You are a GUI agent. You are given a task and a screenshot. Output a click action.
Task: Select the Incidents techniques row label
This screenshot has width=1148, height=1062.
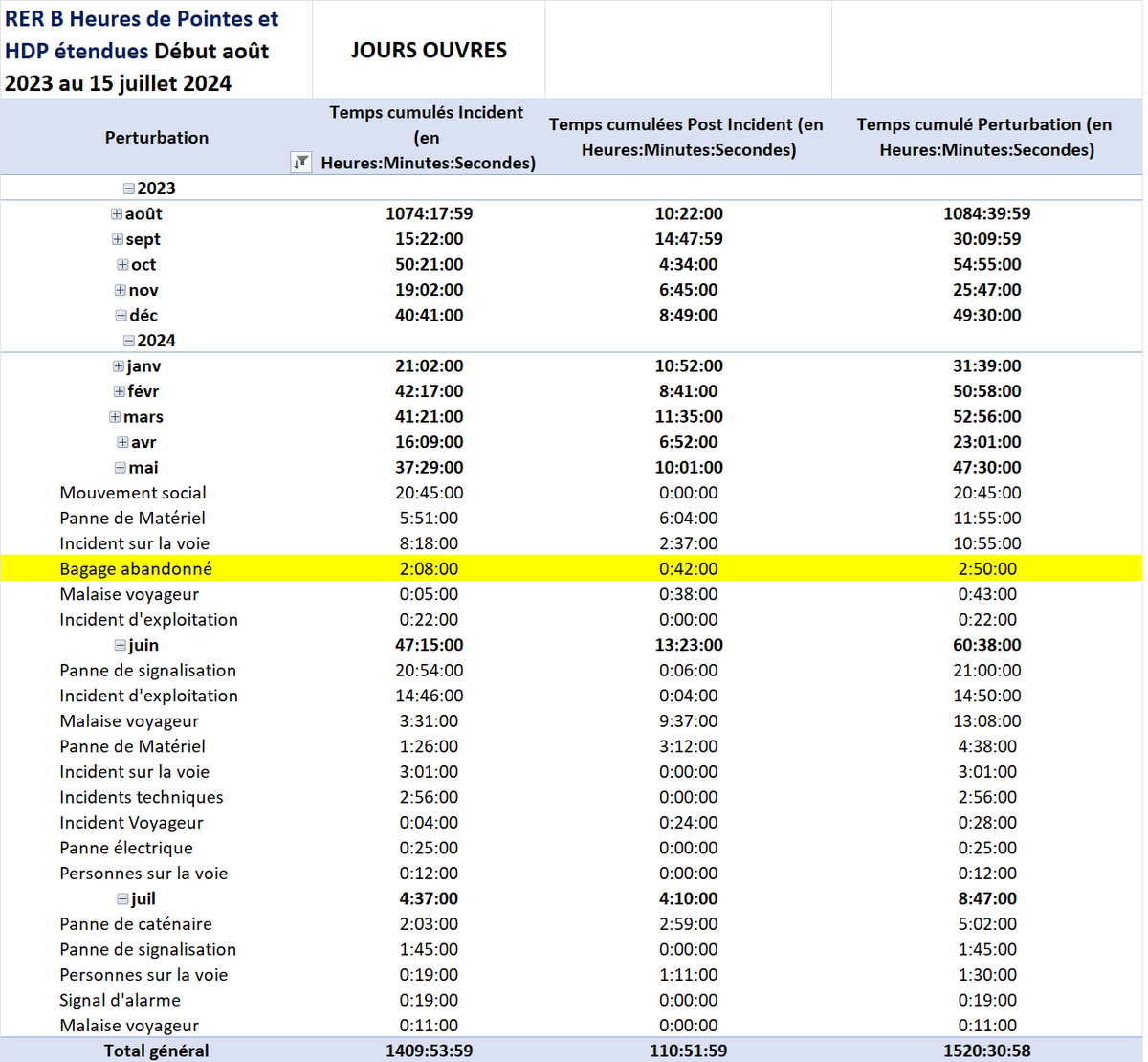coord(142,797)
